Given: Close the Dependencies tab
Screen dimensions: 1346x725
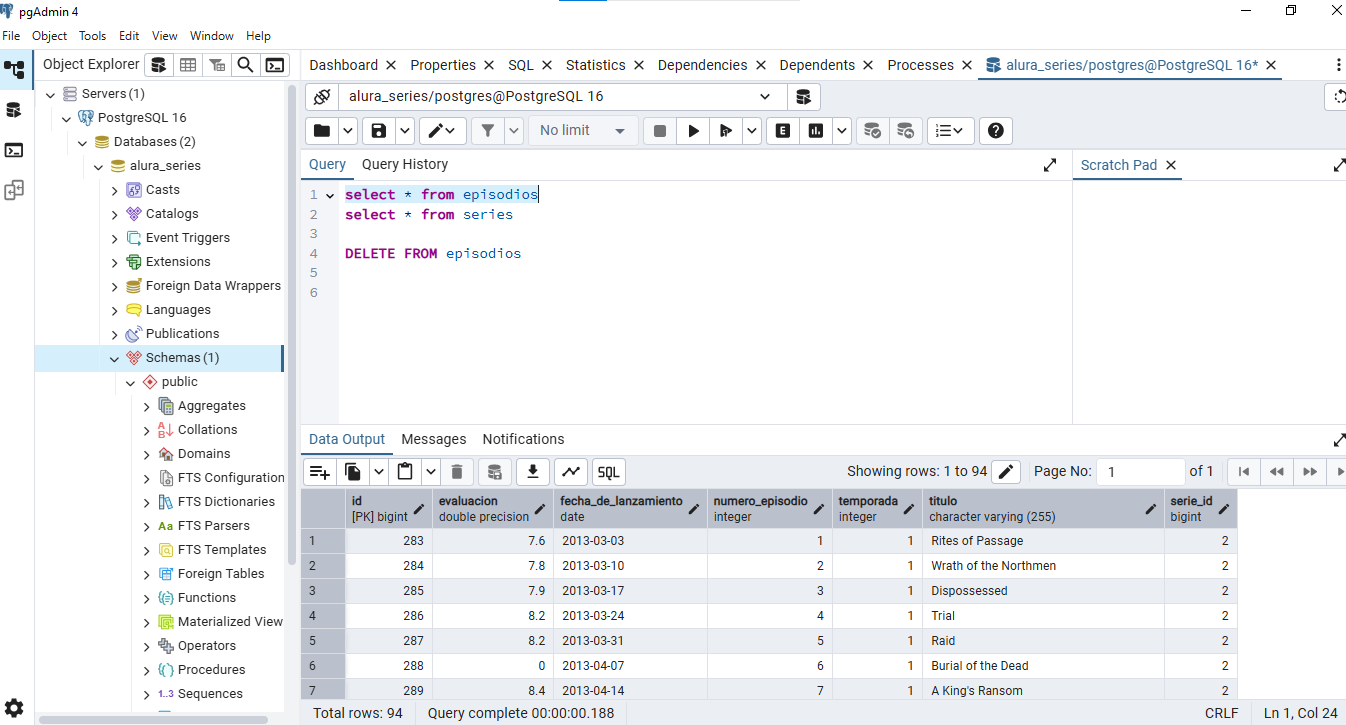Looking at the screenshot, I should (760, 65).
